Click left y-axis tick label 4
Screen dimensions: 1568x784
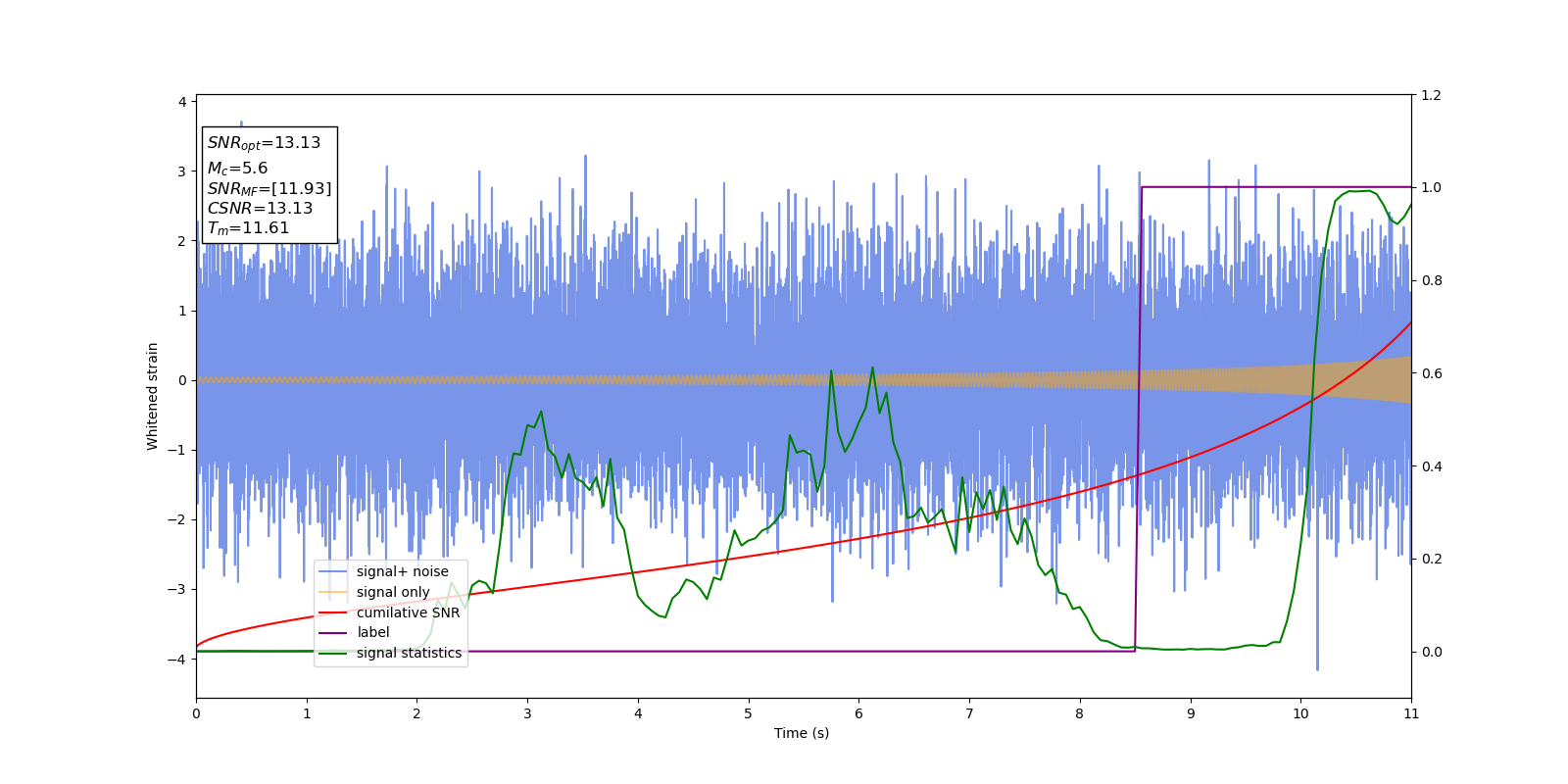pos(182,102)
